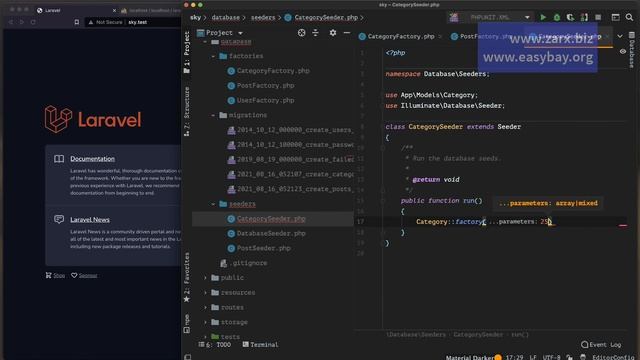Collapse the seeders folder
Screen dimensions: 640x360
point(213,204)
